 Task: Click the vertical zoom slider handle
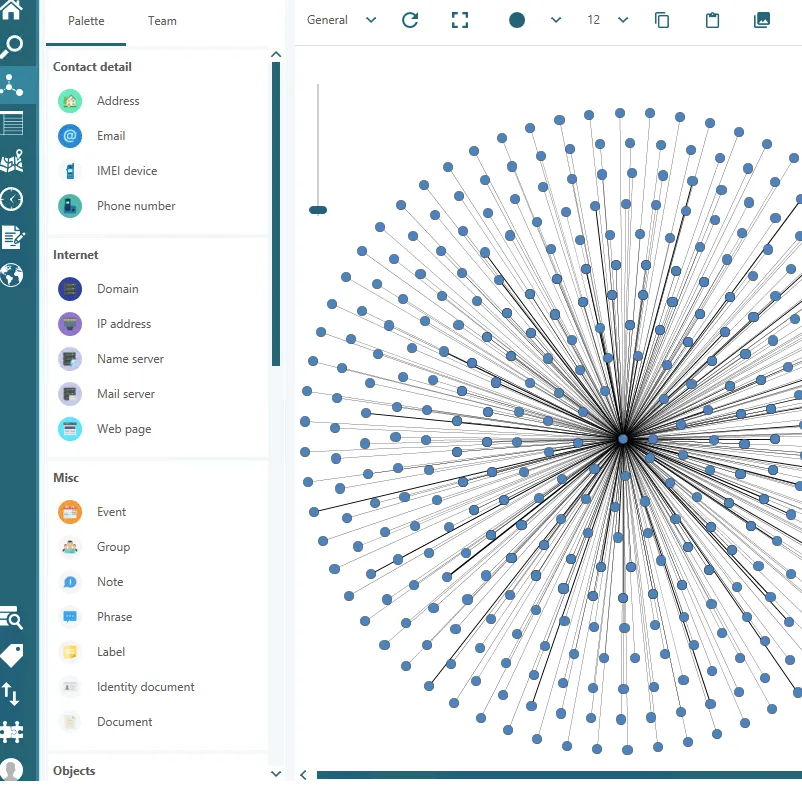coord(318,210)
